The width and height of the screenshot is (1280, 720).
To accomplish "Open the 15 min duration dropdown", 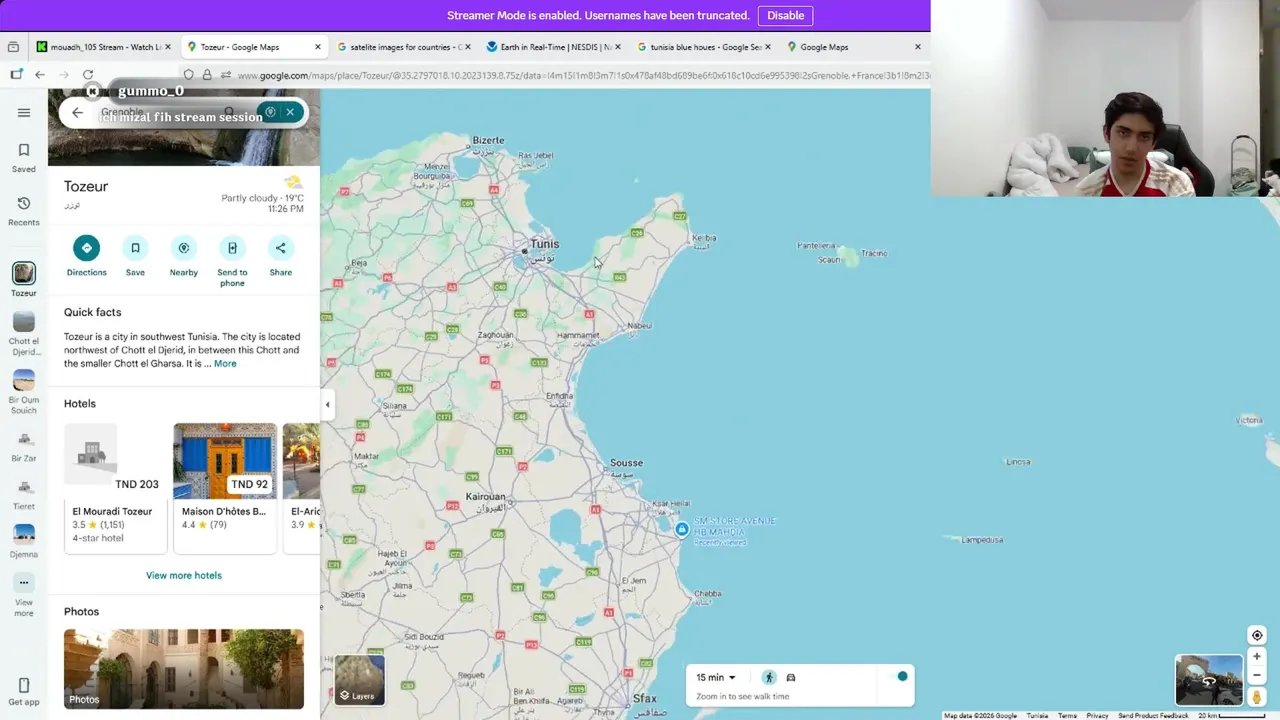I will pos(715,677).
